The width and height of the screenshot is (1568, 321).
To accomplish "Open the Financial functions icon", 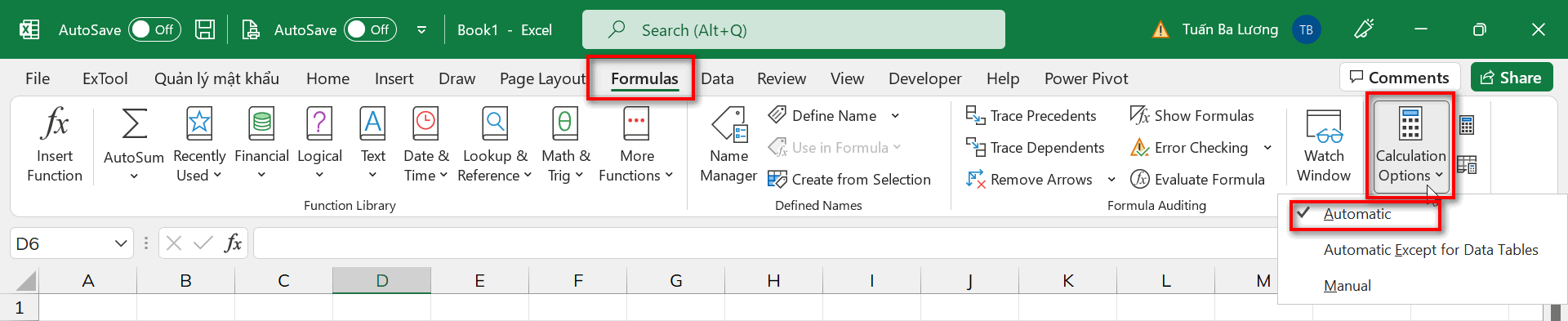I will (x=261, y=124).
